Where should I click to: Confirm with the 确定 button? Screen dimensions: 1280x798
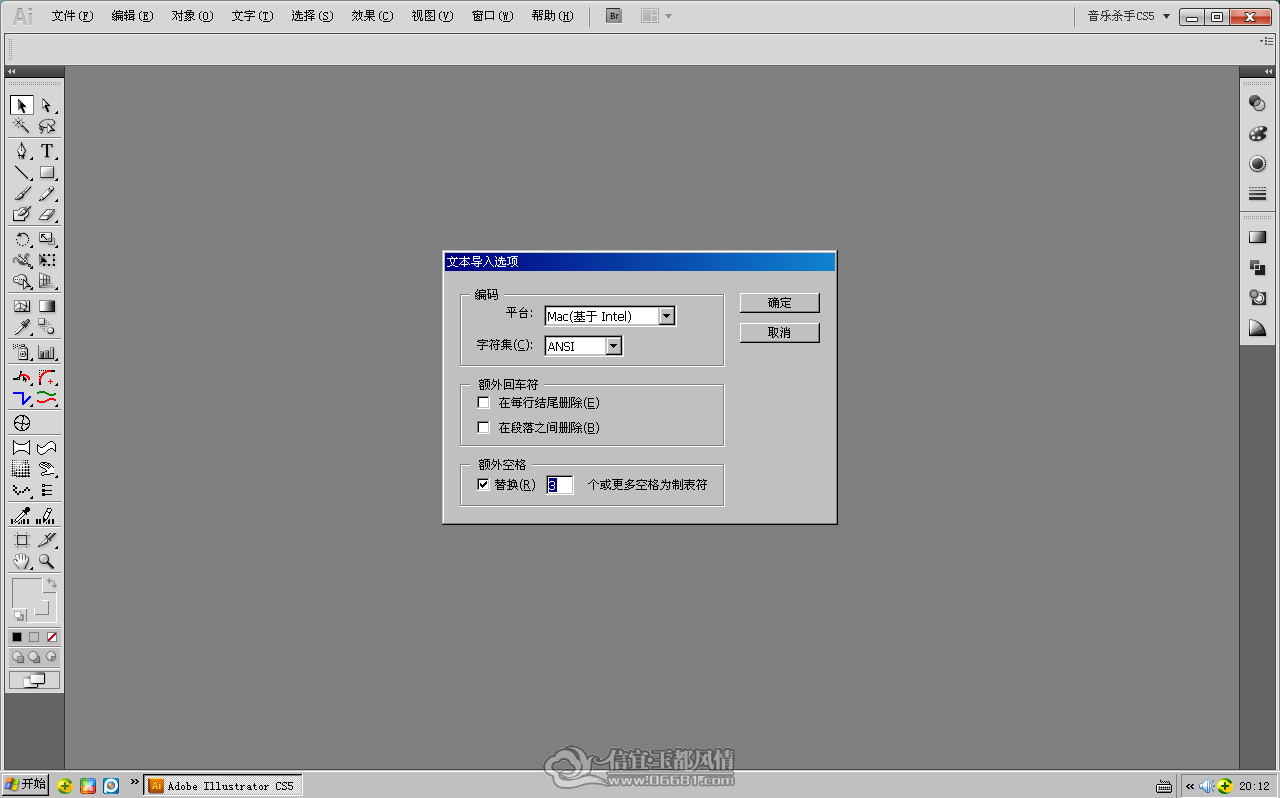pyautogui.click(x=780, y=303)
